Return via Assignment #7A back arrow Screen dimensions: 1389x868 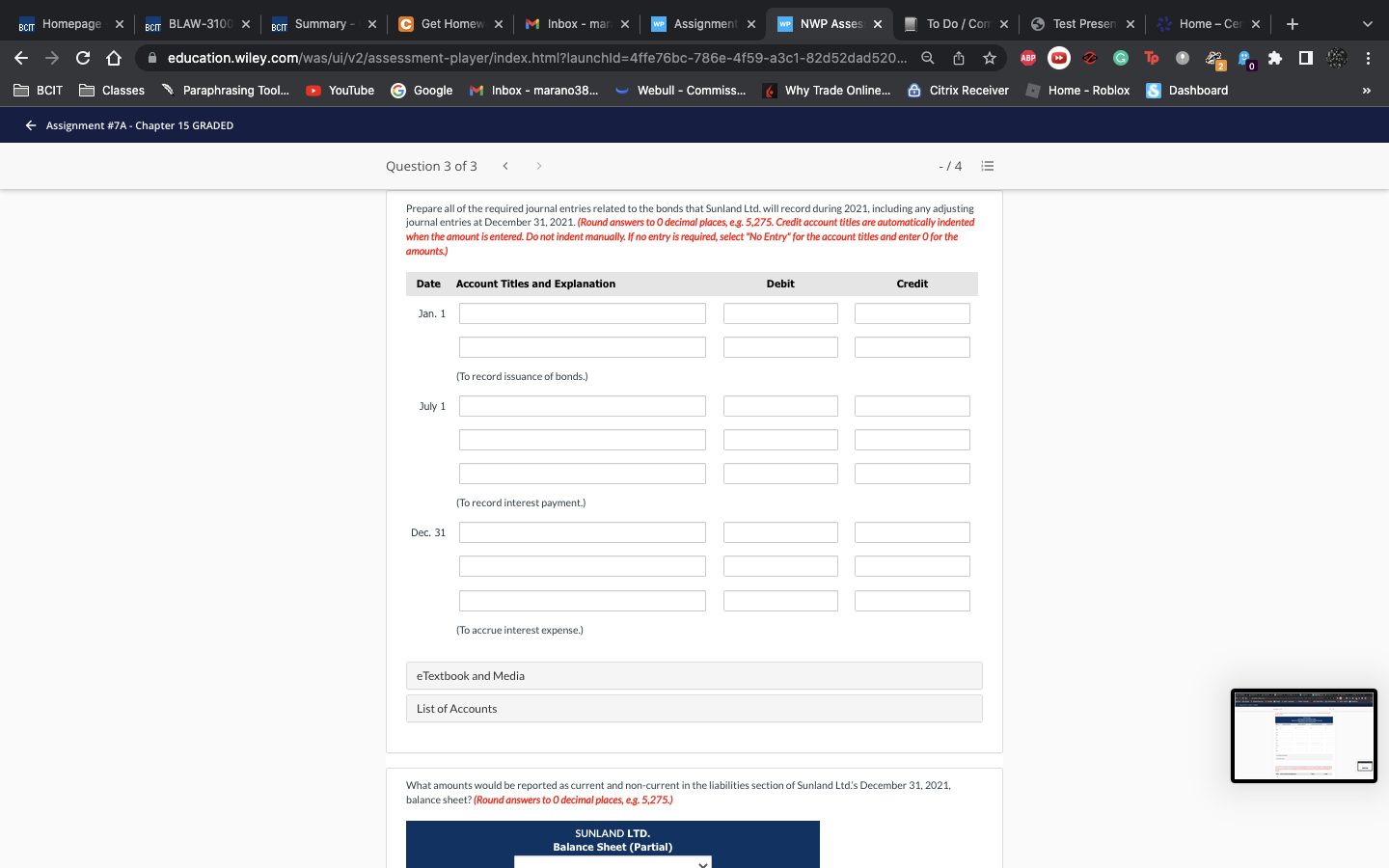(x=31, y=125)
